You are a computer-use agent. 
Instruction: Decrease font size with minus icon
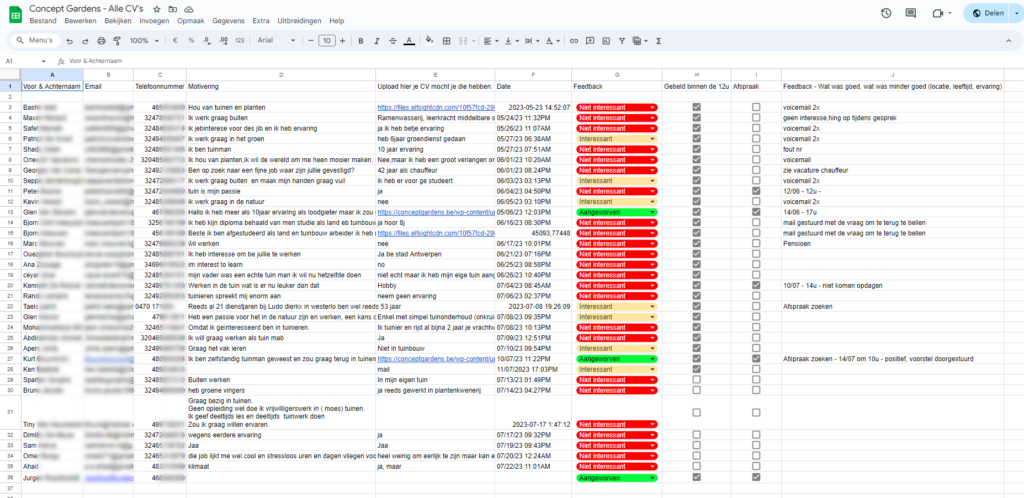[311, 40]
